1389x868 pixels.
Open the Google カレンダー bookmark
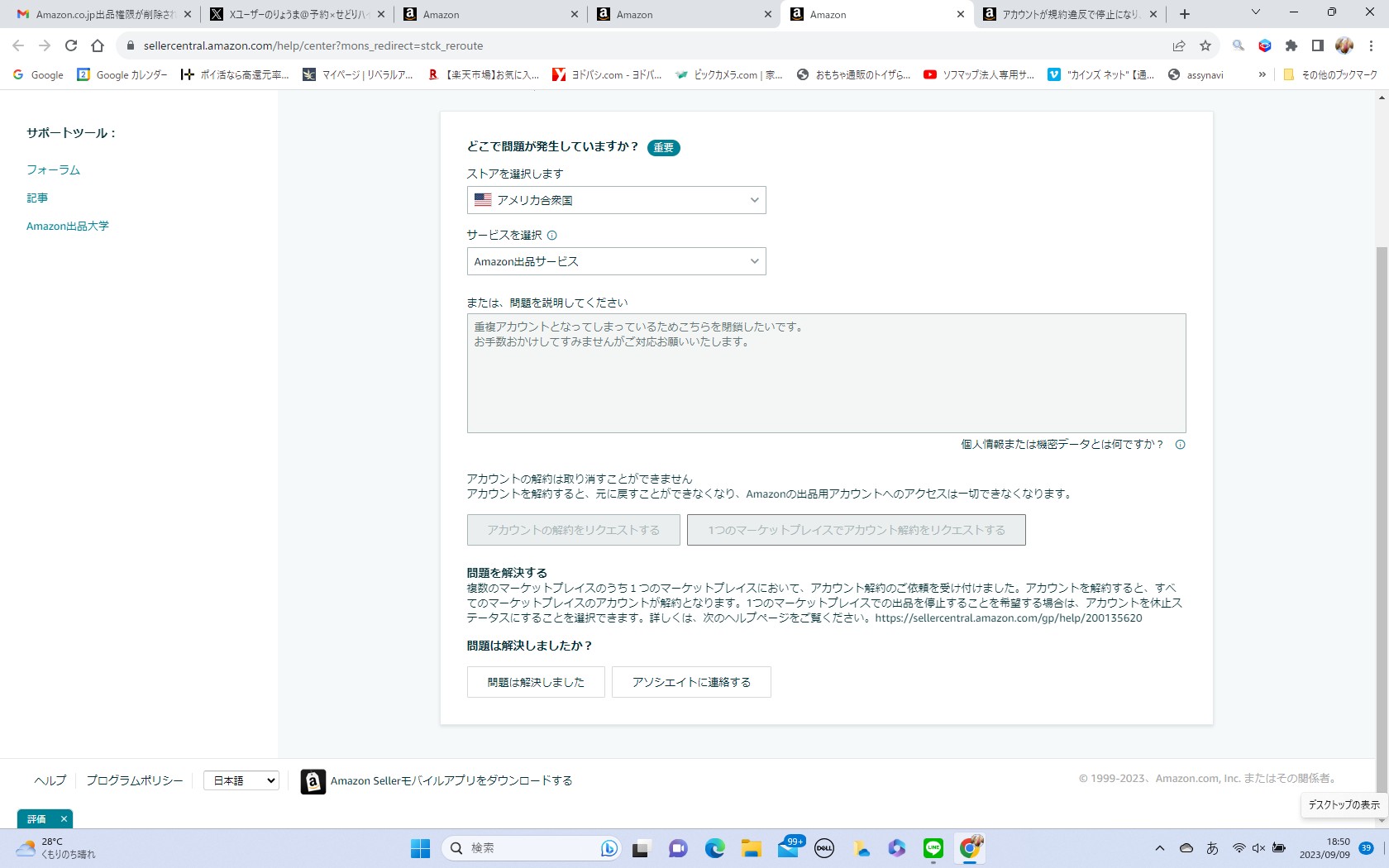click(x=122, y=74)
